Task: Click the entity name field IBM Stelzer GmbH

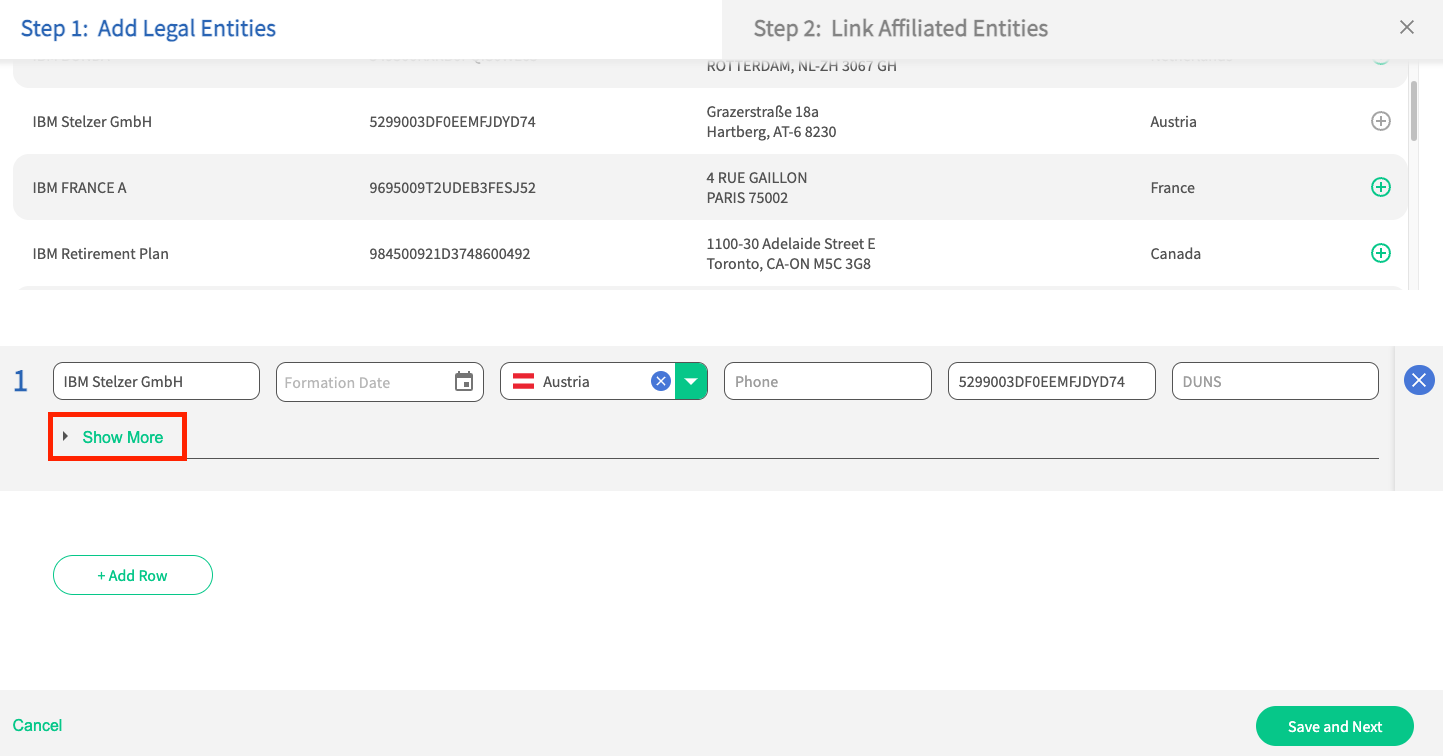Action: 156,381
